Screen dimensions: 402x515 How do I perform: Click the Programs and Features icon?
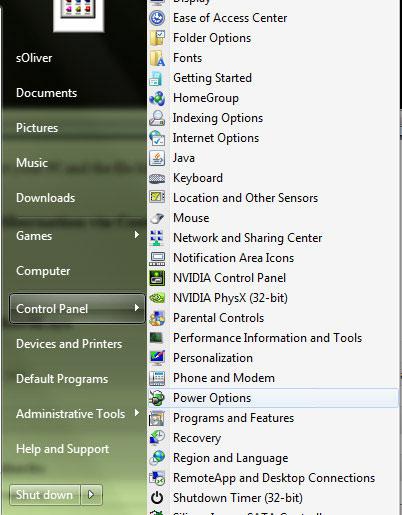[157, 418]
